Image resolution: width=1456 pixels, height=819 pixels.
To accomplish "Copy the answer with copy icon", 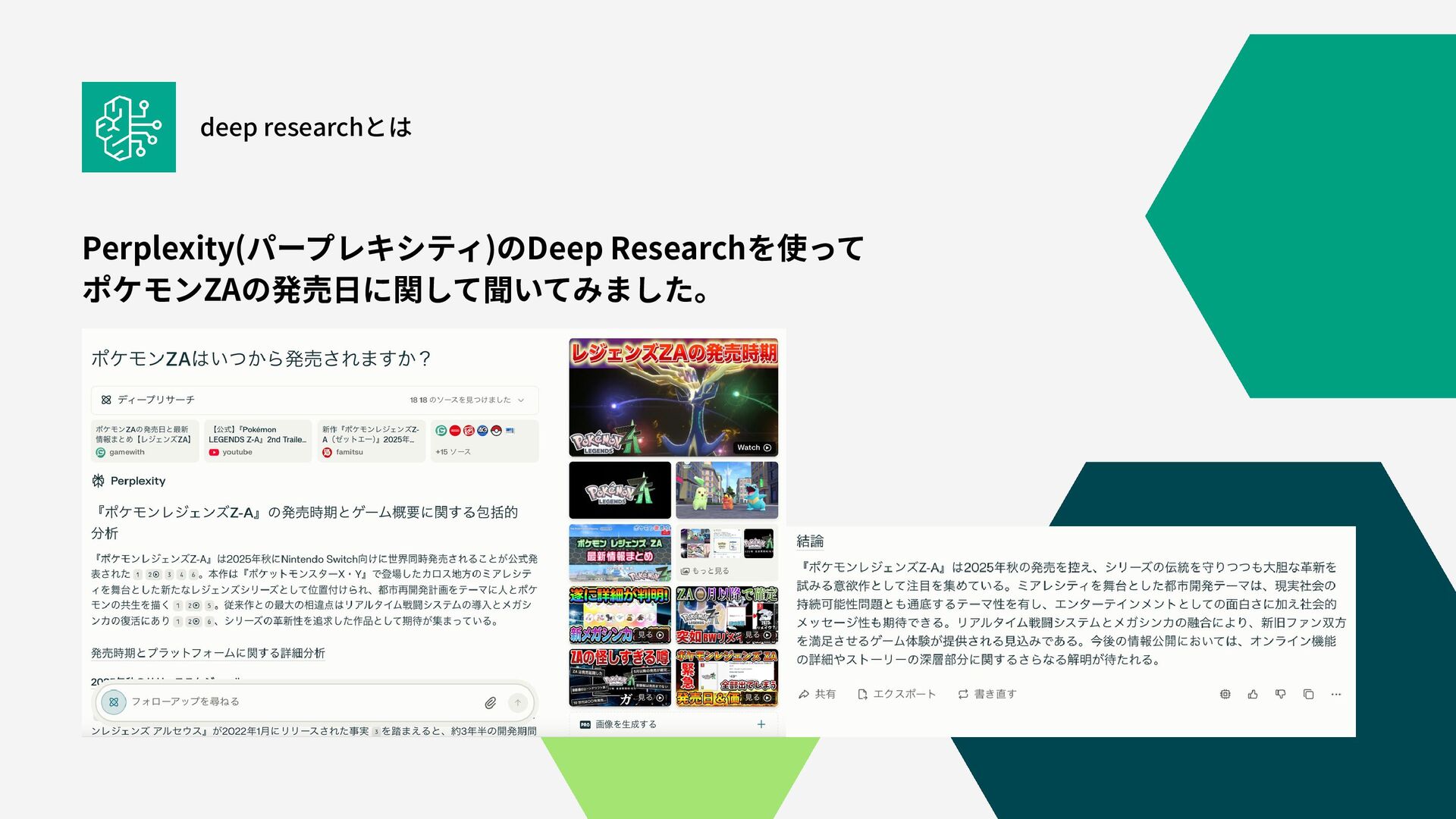I will pos(1308,694).
